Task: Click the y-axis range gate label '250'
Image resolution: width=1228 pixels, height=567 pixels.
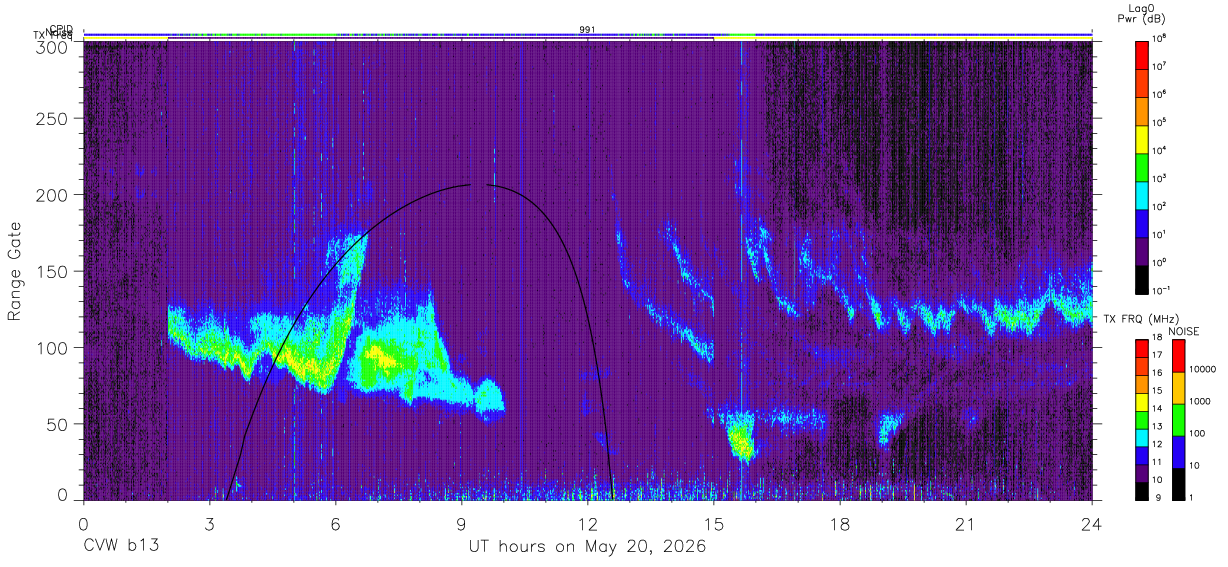Action: pos(52,118)
